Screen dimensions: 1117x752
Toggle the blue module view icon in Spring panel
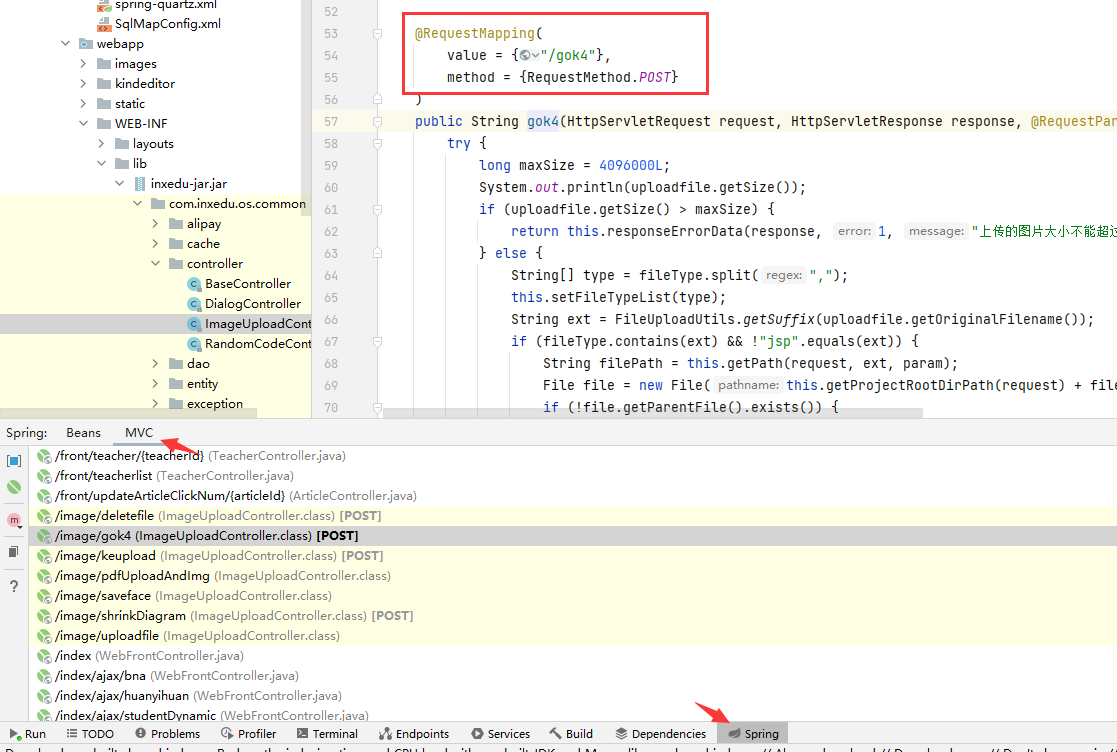[x=14, y=461]
